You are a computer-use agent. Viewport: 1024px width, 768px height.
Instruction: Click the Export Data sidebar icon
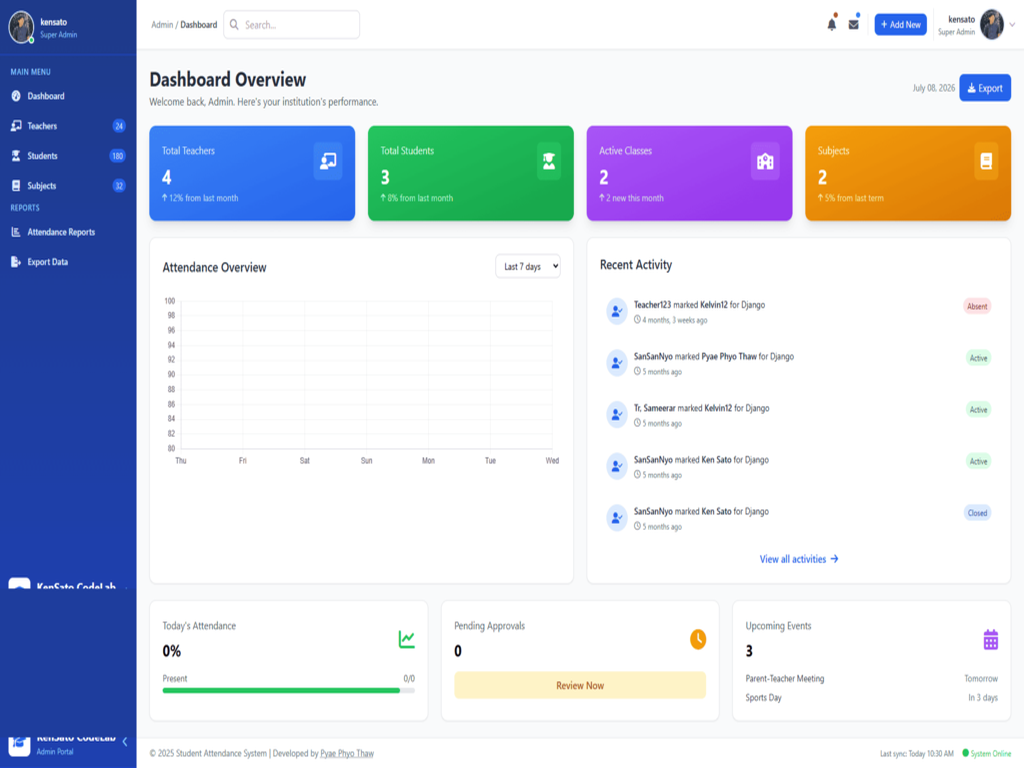16,262
